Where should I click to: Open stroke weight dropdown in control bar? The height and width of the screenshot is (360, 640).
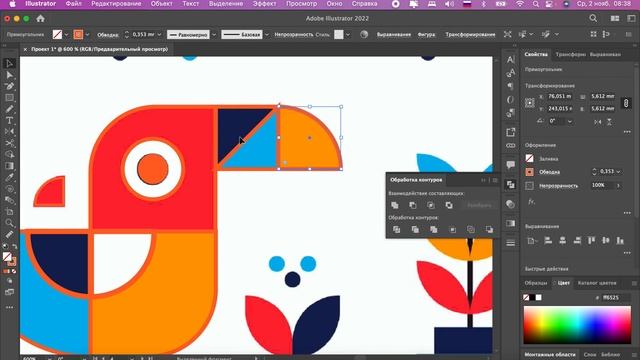point(159,35)
